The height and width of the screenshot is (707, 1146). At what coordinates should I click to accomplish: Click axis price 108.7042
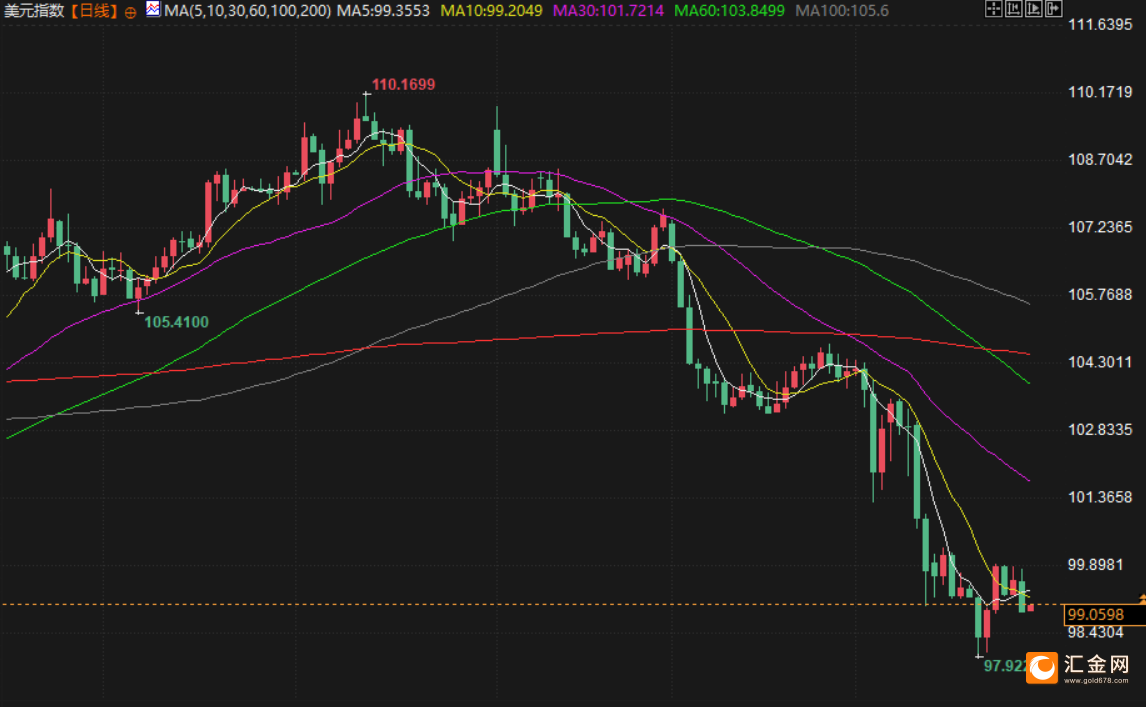1100,159
